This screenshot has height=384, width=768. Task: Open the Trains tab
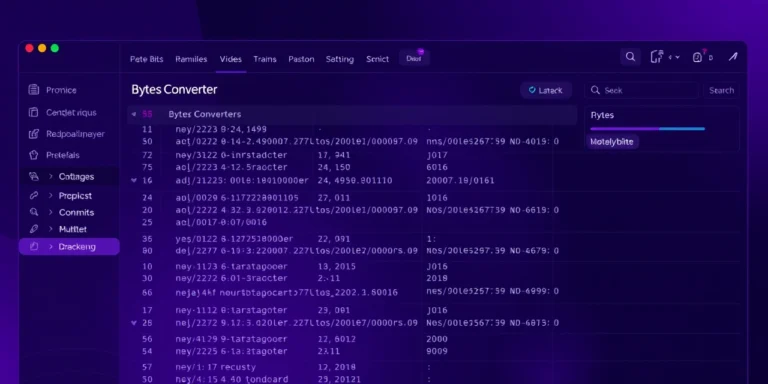[265, 59]
